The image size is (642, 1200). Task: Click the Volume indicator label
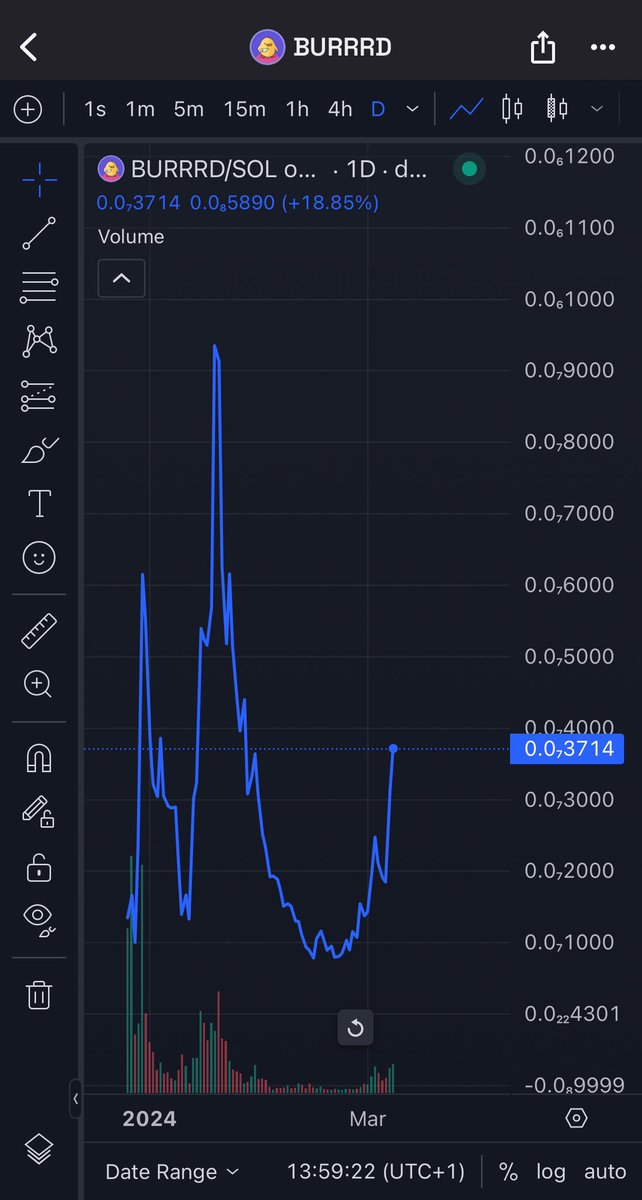pyautogui.click(x=131, y=237)
